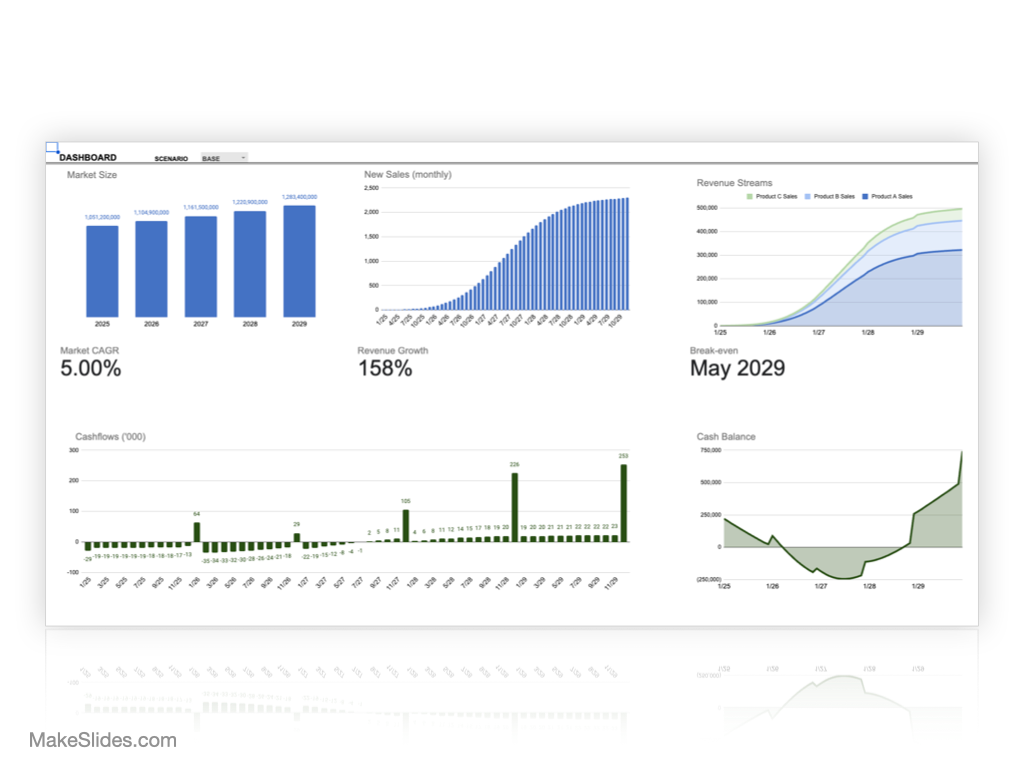
Task: Click the 2025 bar in Market Size chart
Action: (102, 270)
